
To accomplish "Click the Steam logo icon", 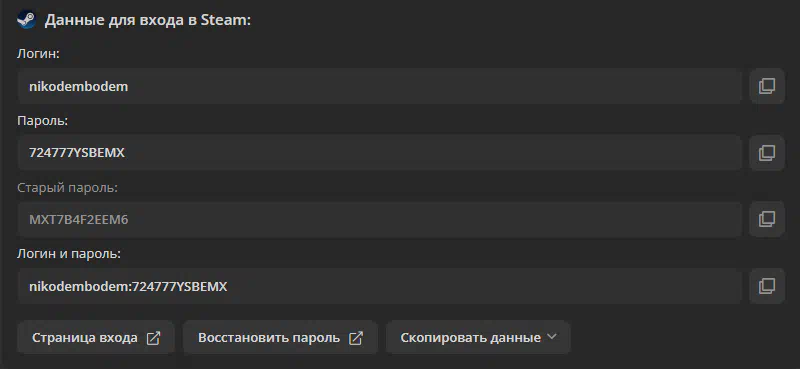I will (26, 20).
